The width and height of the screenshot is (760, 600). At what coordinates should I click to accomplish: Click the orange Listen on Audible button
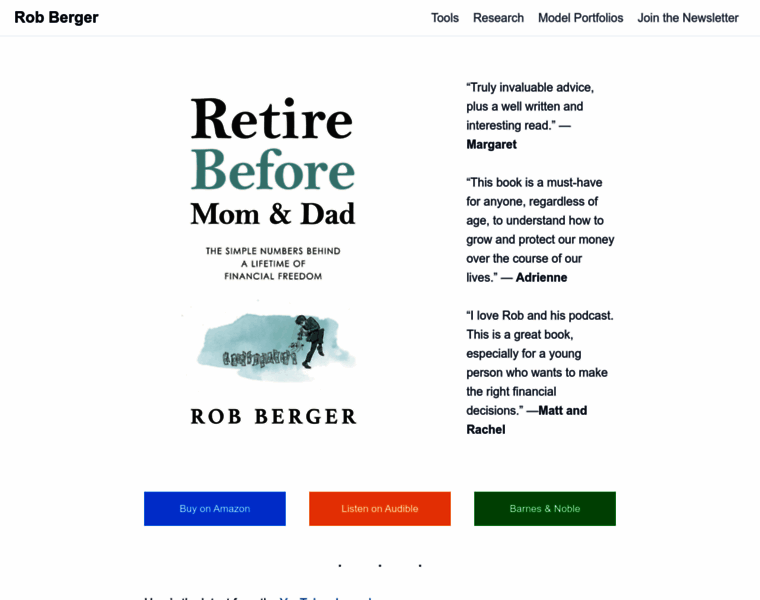[x=380, y=508]
